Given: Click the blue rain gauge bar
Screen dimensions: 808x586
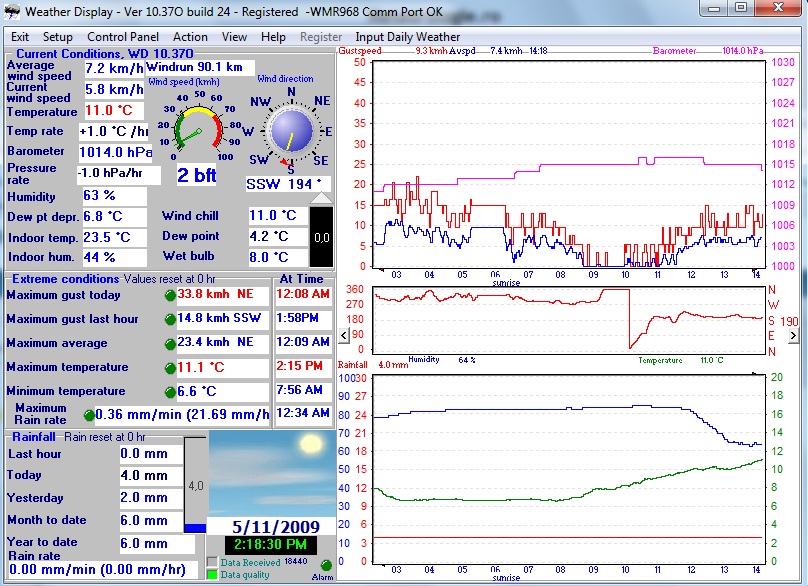Looking at the screenshot, I should click(x=195, y=527).
